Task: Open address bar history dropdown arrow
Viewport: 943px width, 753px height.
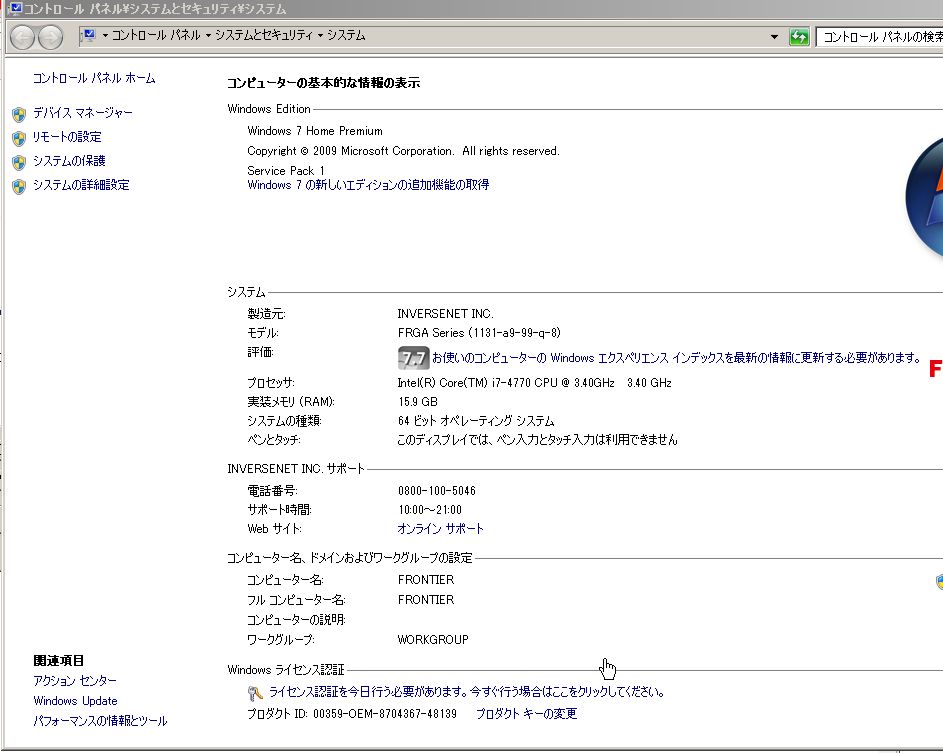Action: [774, 37]
